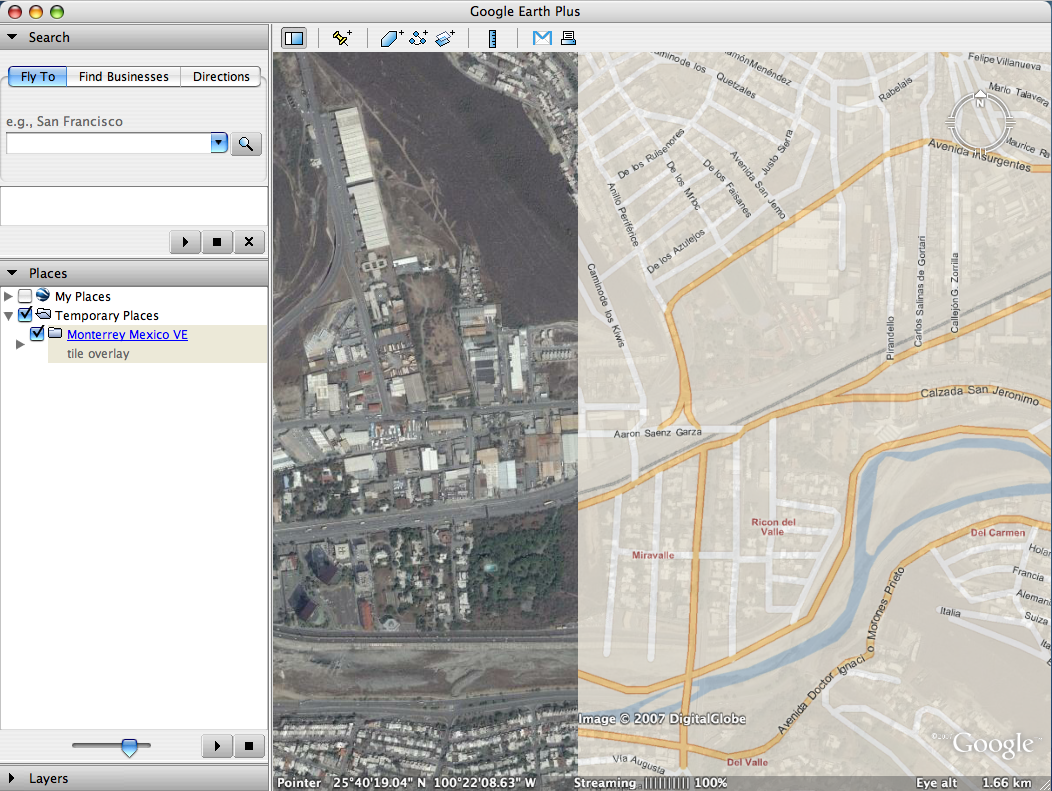Uncheck the Temporary Places checkbox
This screenshot has height=791, width=1052.
point(25,314)
